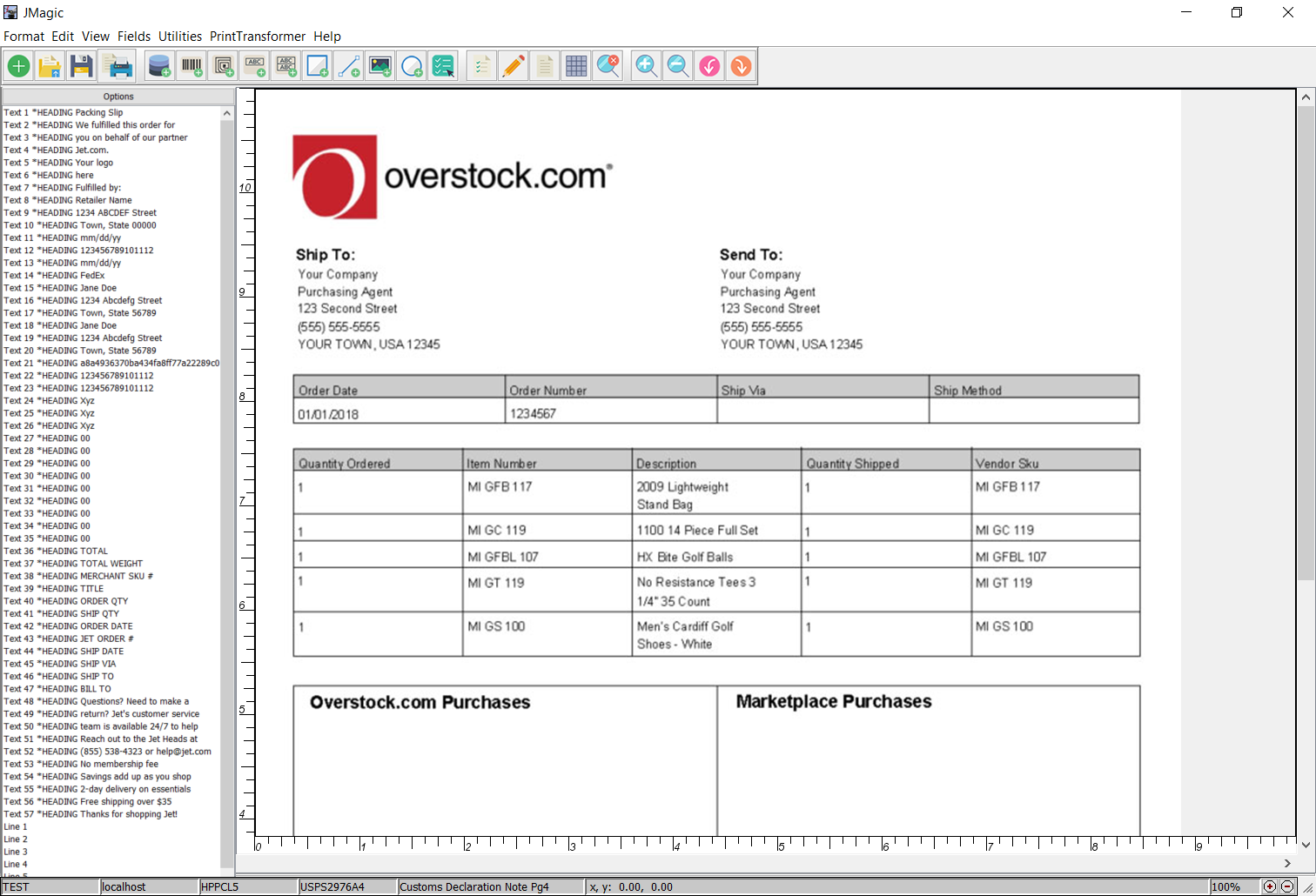The image size is (1316, 896).
Task: Click the plain document page icon
Action: click(545, 66)
